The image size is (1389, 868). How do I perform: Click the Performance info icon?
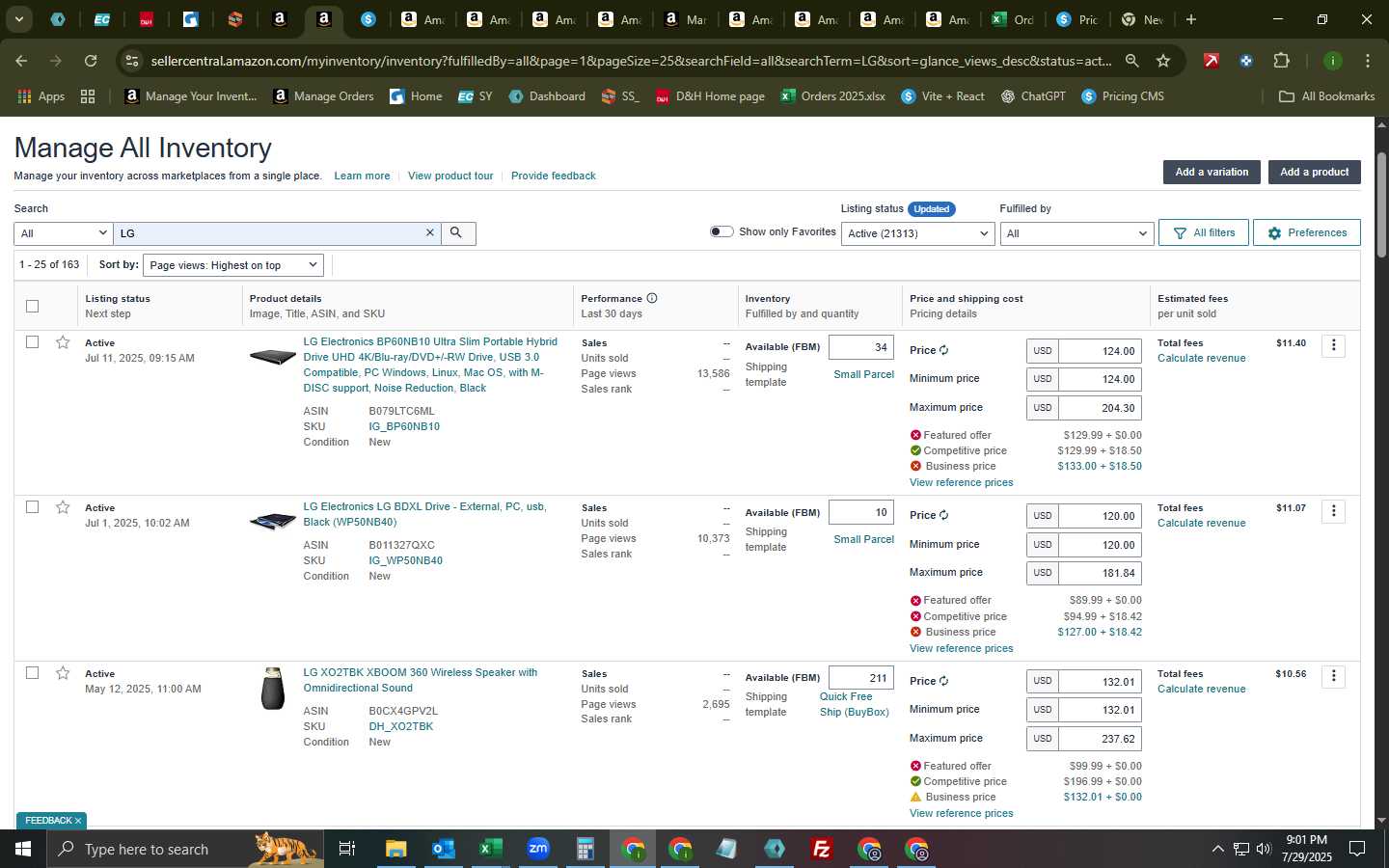(x=652, y=298)
